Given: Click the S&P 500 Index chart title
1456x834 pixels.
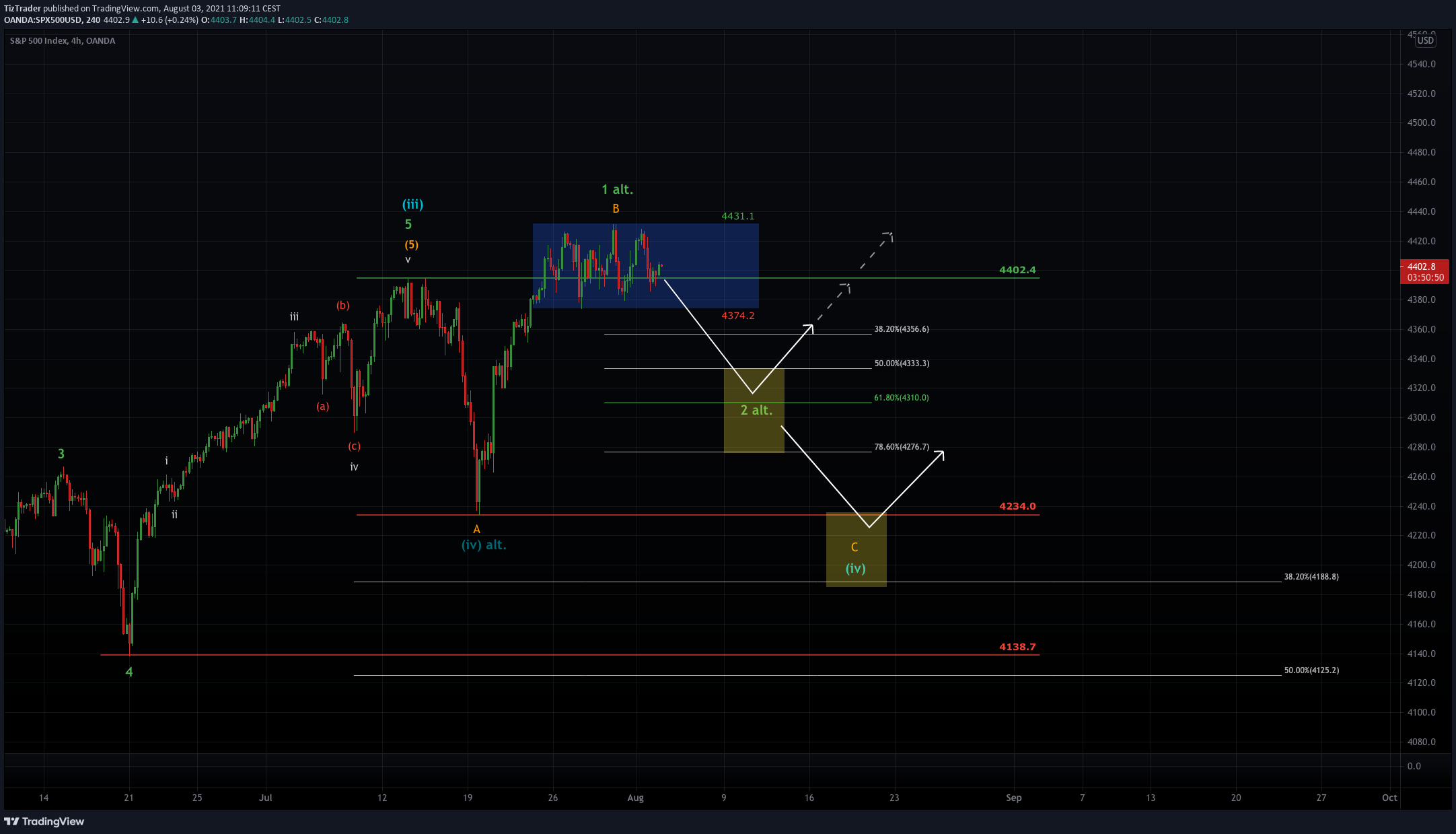Looking at the screenshot, I should (63, 41).
